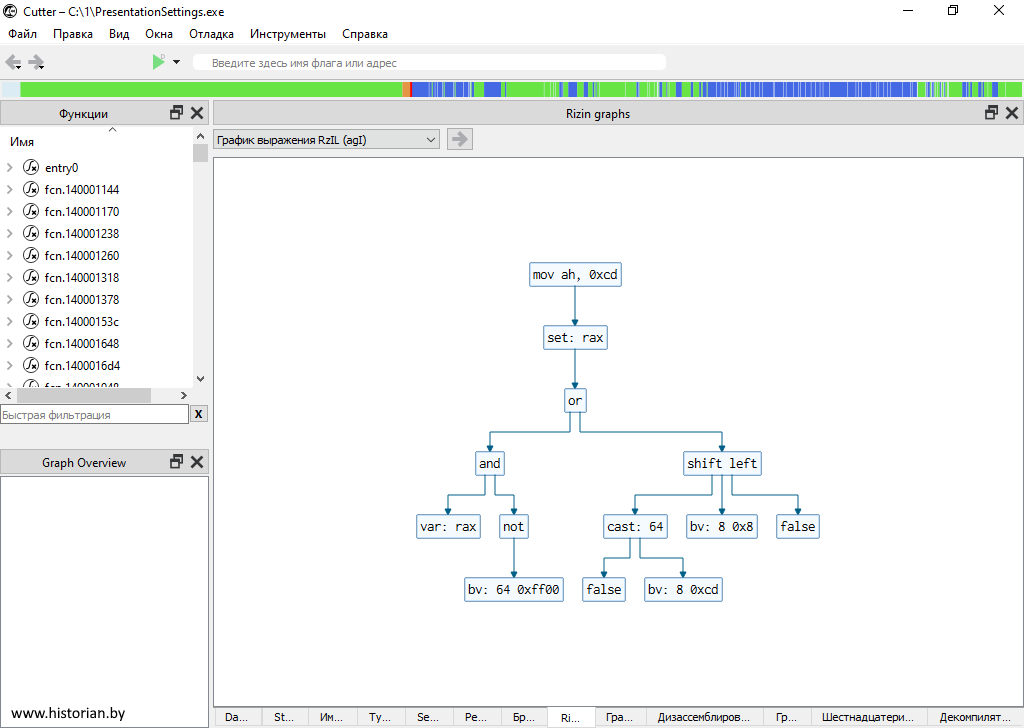Expand the entry0 function tree item

tap(9, 168)
